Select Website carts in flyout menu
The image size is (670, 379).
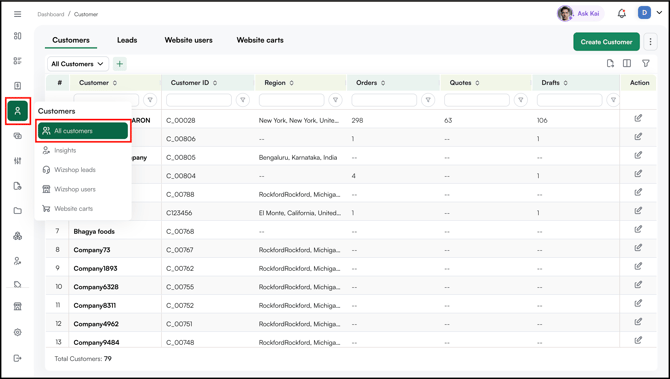tap(73, 209)
